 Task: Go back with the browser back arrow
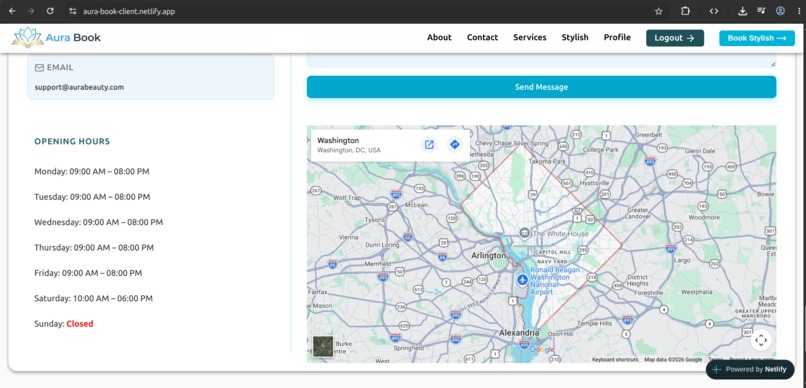coord(12,11)
